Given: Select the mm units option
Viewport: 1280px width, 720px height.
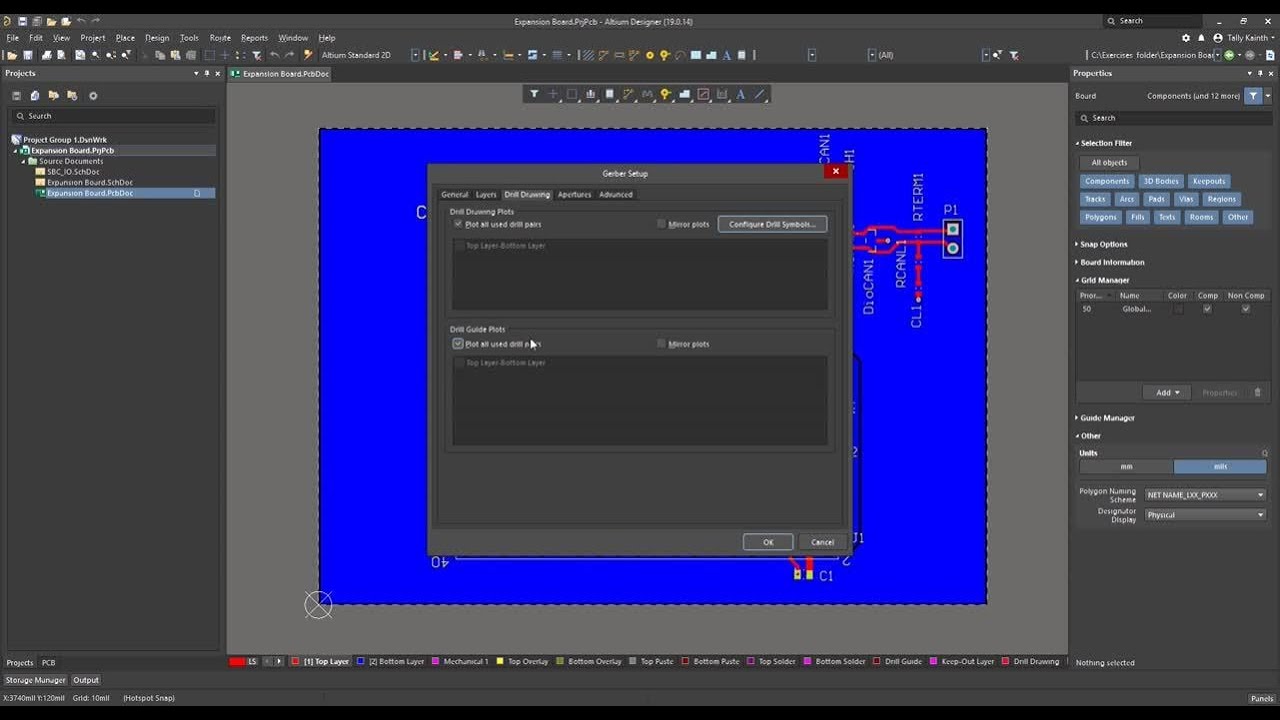Looking at the screenshot, I should (1126, 467).
